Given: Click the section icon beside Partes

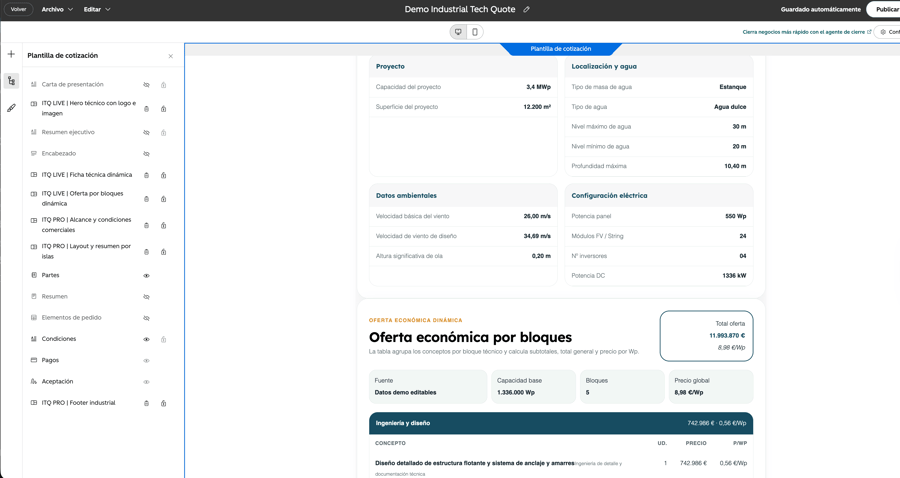Looking at the screenshot, I should click(34, 275).
